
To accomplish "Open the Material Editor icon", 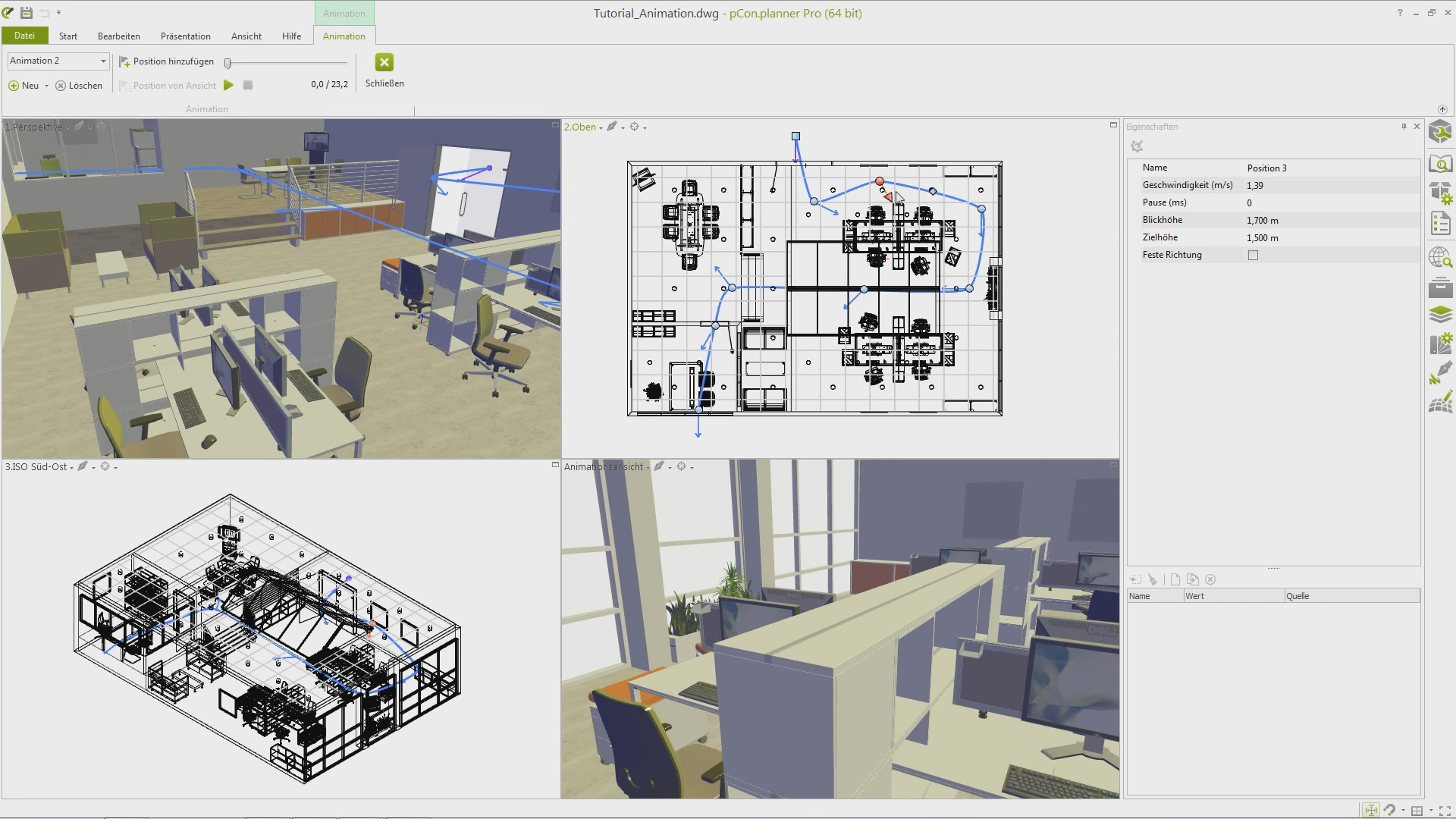I will pos(1441,344).
